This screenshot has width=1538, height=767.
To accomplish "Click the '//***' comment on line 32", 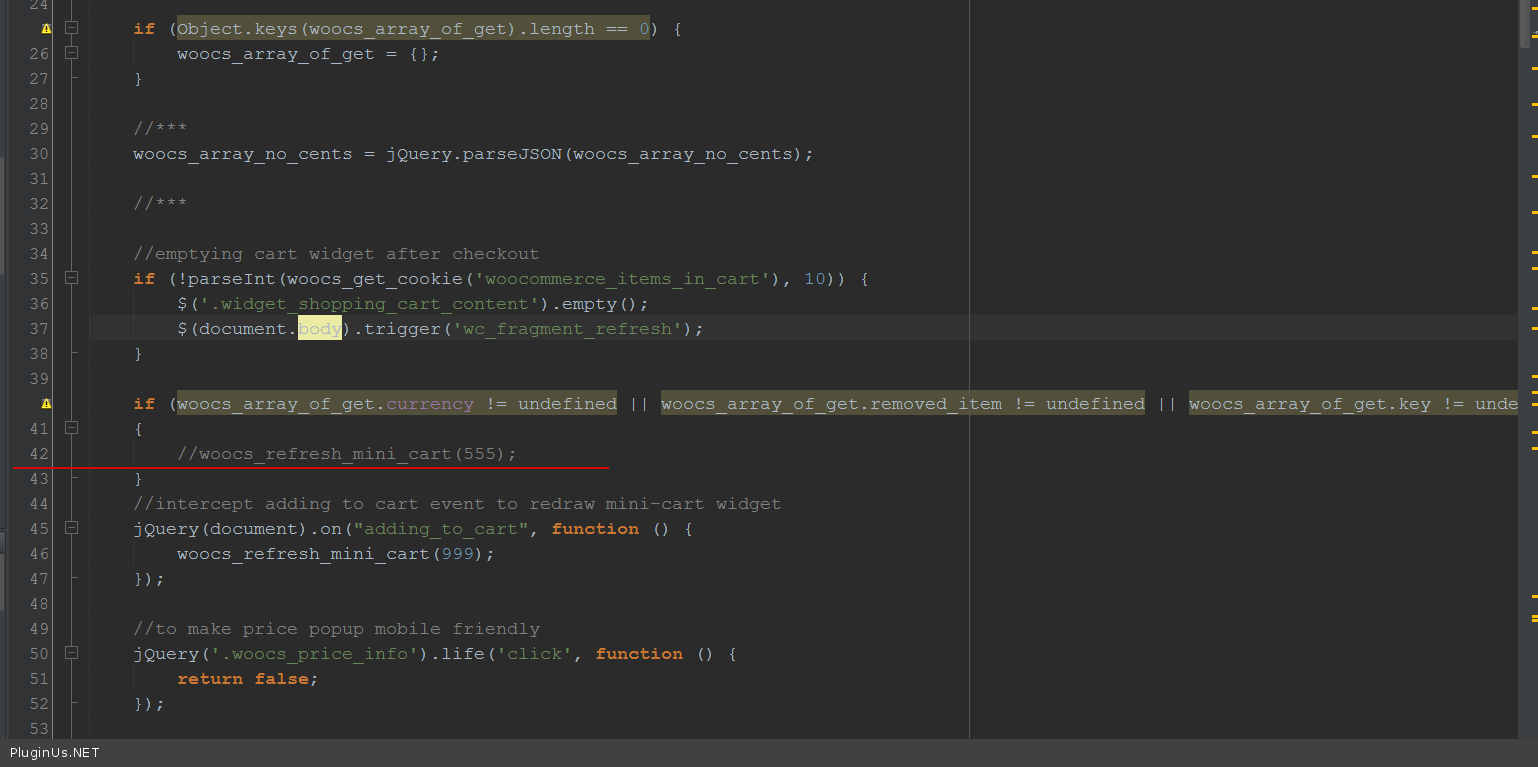I will click(x=160, y=204).
